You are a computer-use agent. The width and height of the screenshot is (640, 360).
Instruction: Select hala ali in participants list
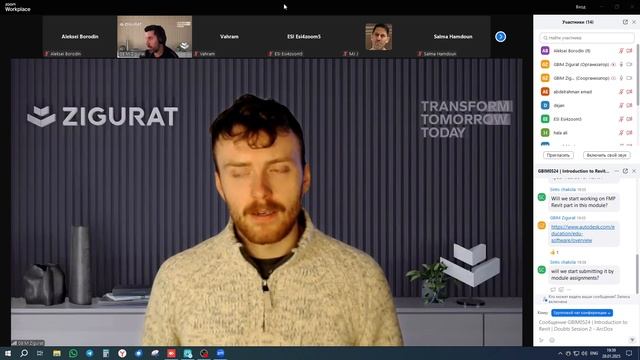(587, 133)
